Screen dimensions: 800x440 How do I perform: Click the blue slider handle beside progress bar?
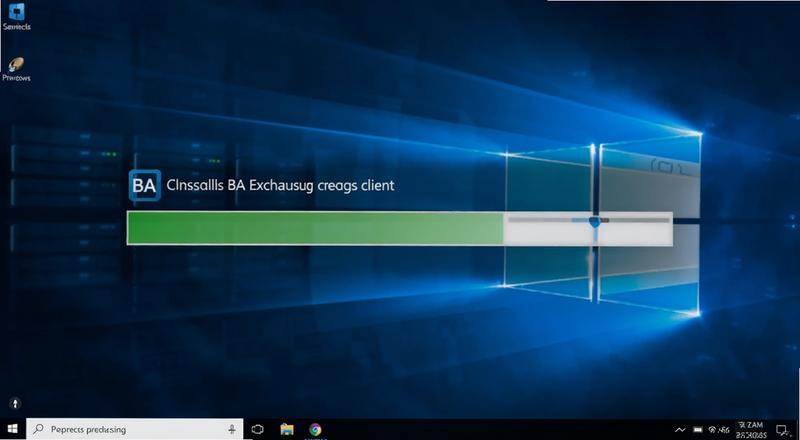(594, 221)
